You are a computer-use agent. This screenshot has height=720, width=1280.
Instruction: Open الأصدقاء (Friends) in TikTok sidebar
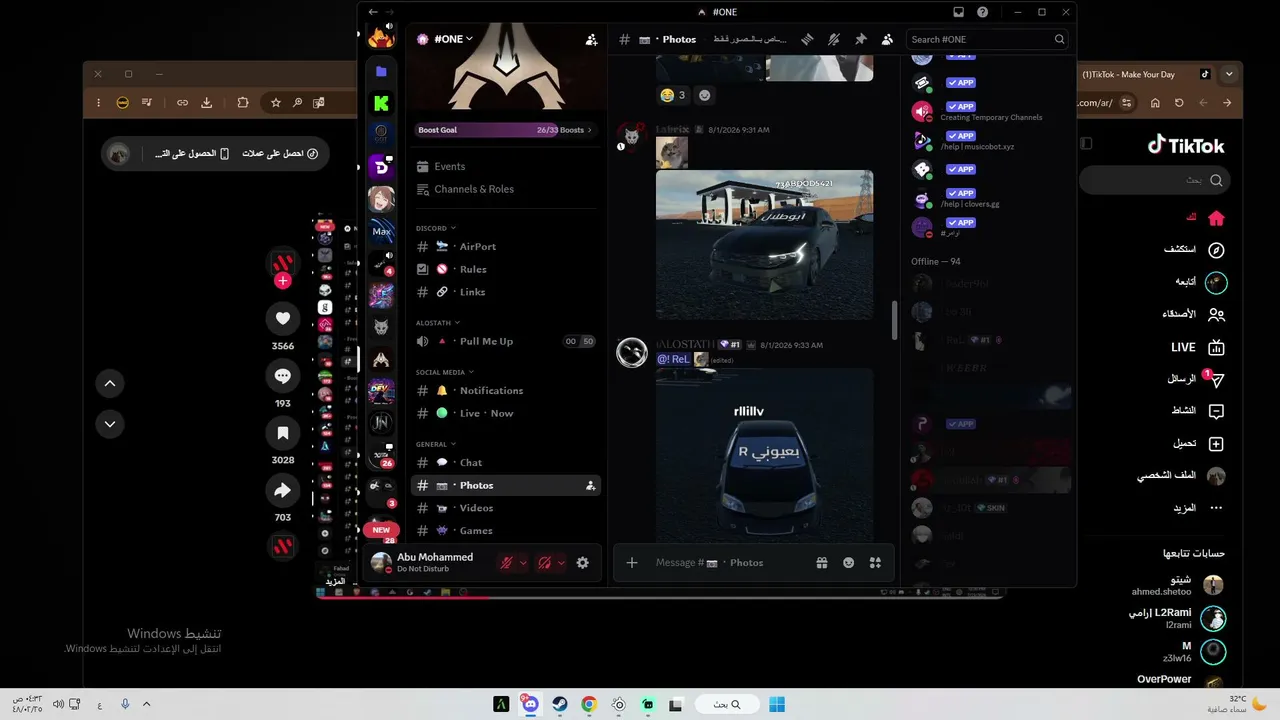[x=1194, y=314]
